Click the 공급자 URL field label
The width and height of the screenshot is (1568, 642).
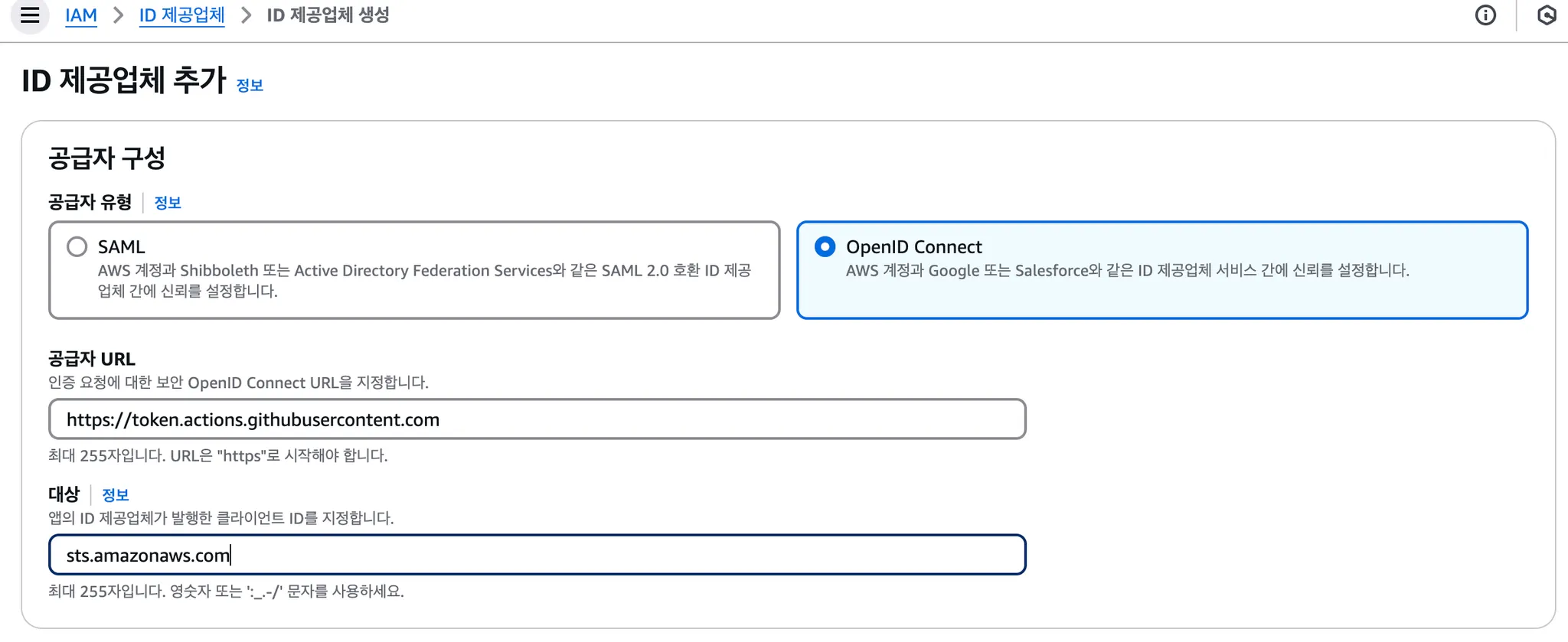(x=92, y=359)
